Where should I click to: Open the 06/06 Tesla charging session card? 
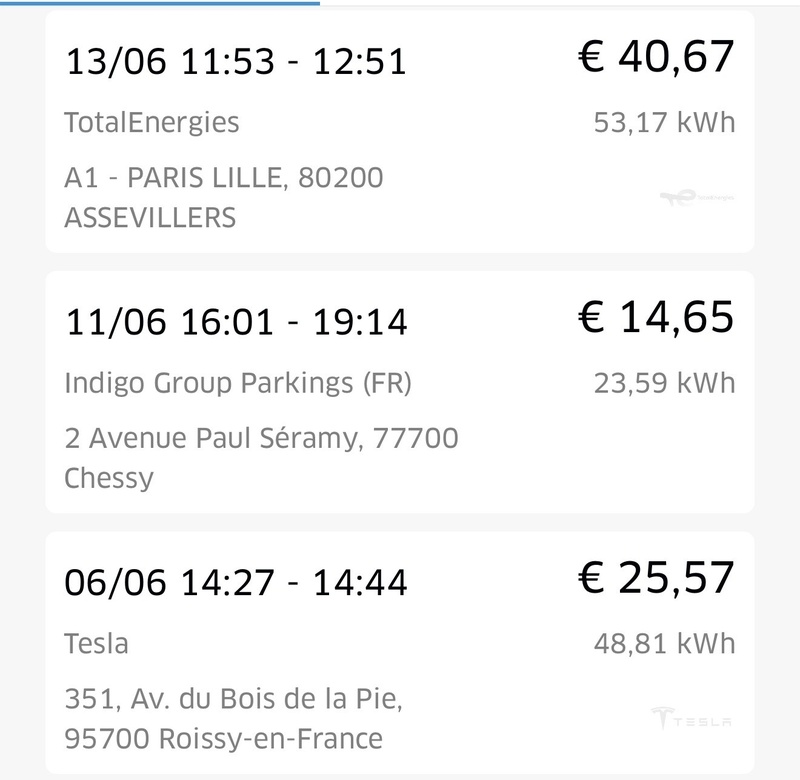click(399, 652)
